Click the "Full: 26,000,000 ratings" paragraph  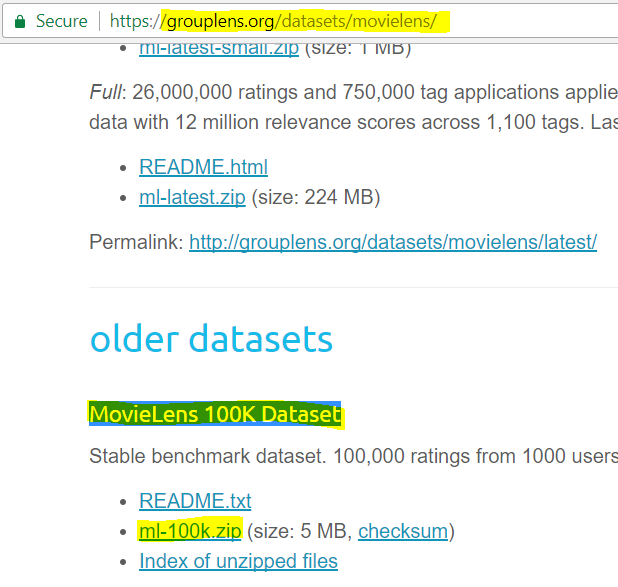point(354,107)
